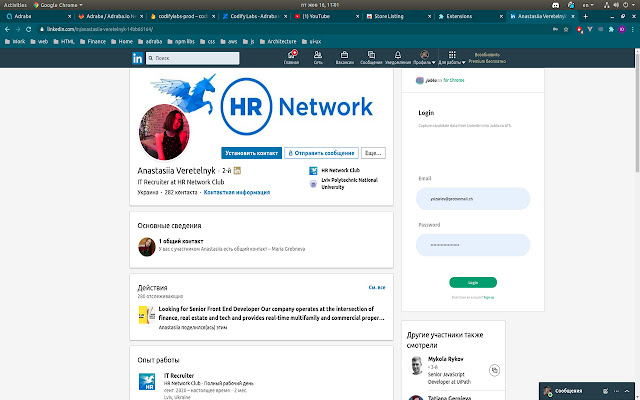Image resolution: width=640 pixels, height=400 pixels.
Task: Open the messaging bar options dots
Action: click(616, 391)
